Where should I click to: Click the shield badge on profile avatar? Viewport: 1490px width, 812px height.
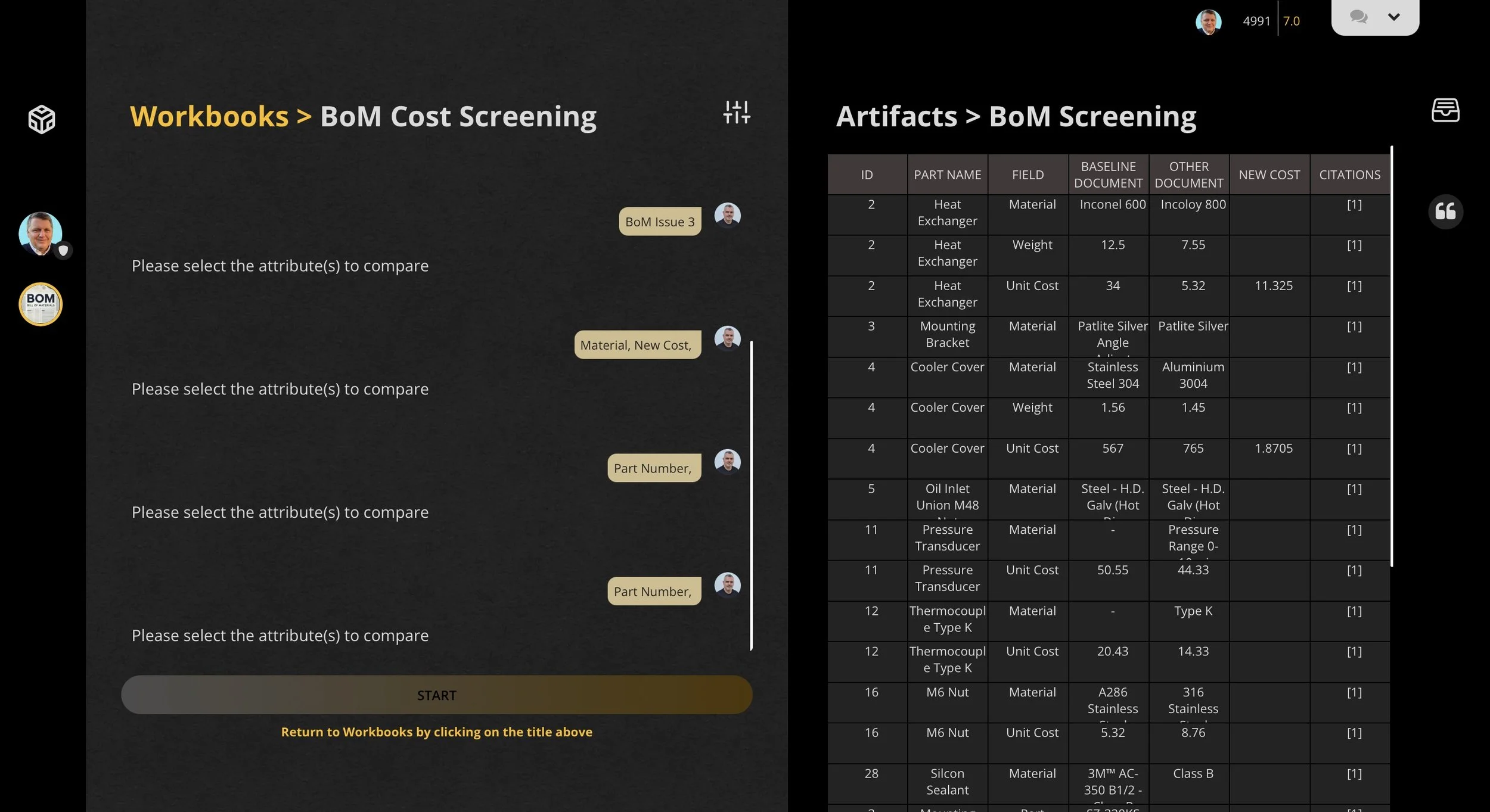pos(63,250)
